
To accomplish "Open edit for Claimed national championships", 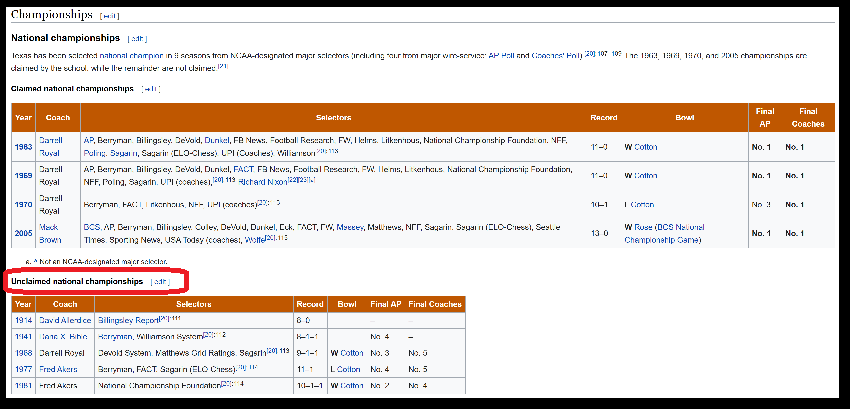I will tap(150, 89).
